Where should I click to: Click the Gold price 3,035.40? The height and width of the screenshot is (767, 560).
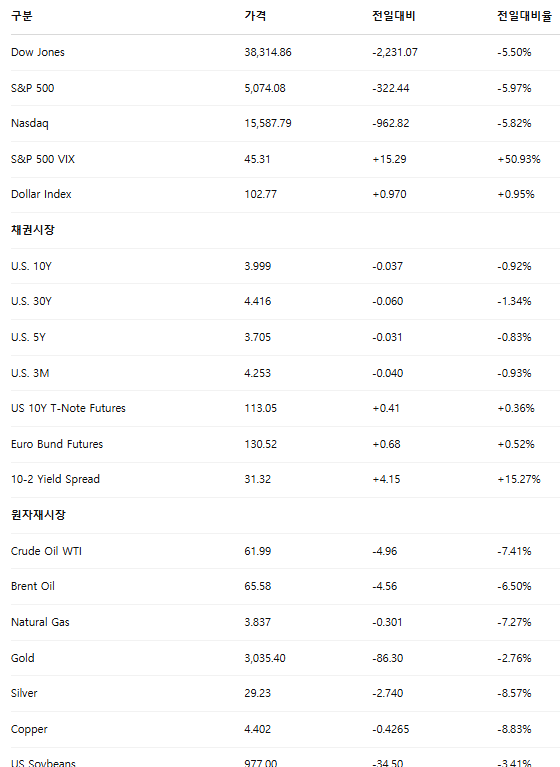(x=265, y=658)
